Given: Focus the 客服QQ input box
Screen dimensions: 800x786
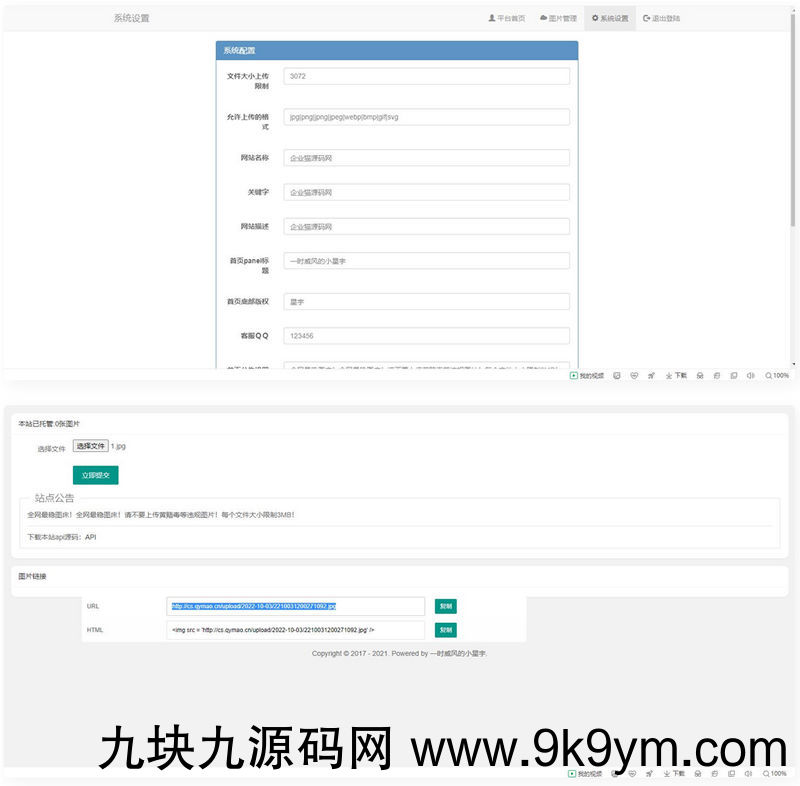Looking at the screenshot, I should 426,336.
